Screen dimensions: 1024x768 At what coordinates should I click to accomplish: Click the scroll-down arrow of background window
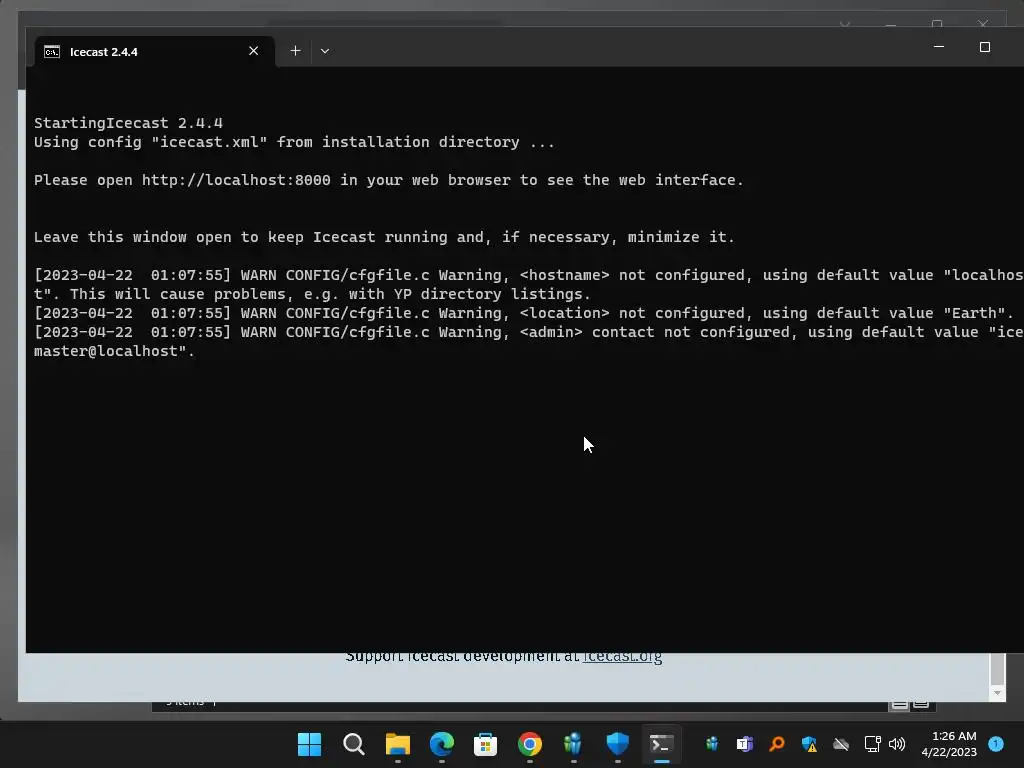point(997,693)
